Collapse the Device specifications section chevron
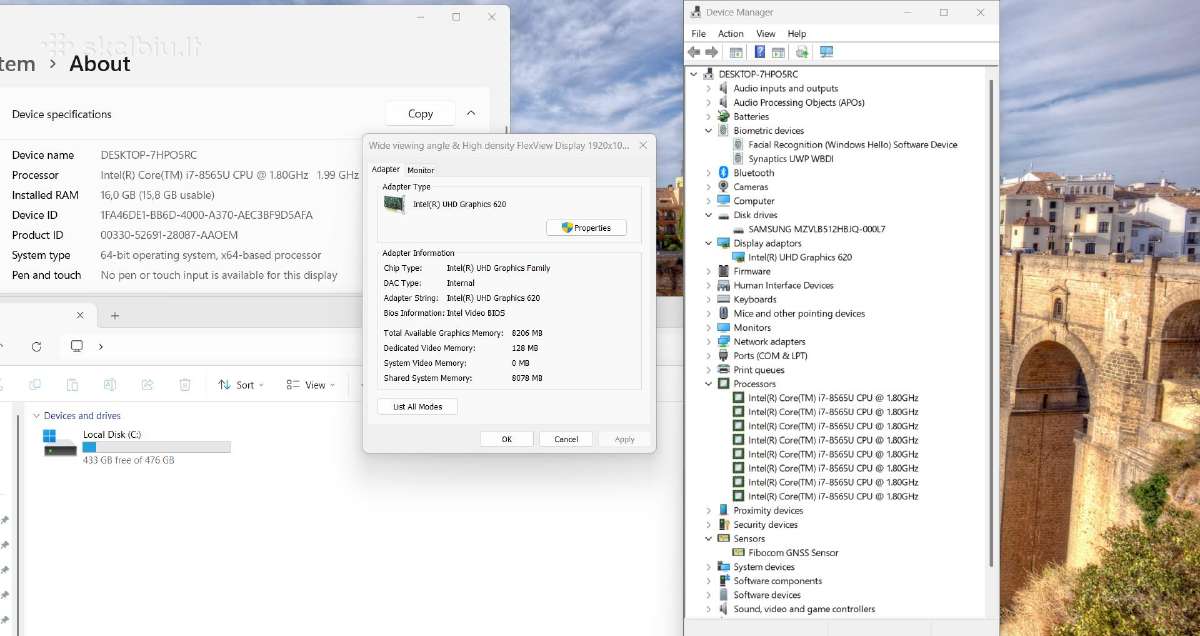This screenshot has height=636, width=1200. coord(471,114)
